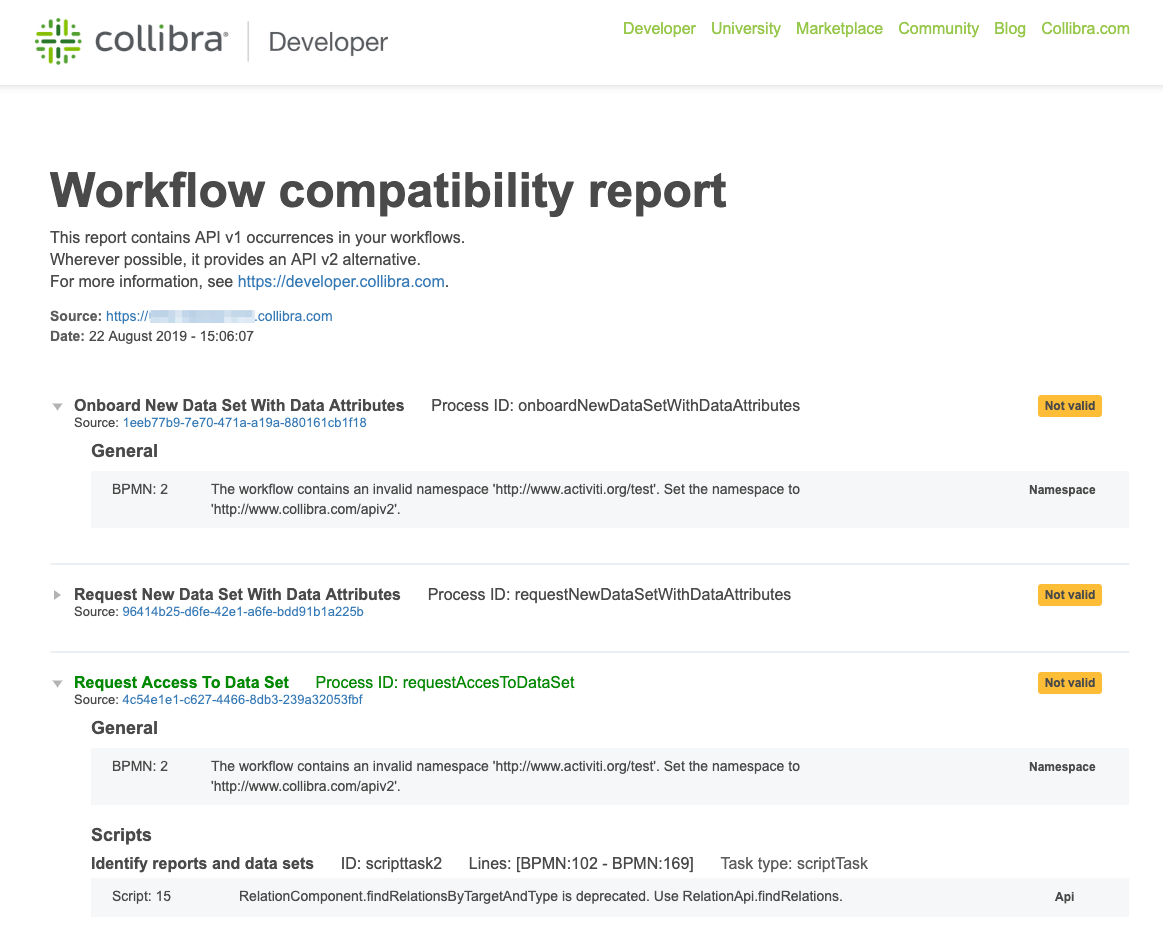
Task: Click Not valid badge for Request New Data Set
Action: pos(1070,595)
